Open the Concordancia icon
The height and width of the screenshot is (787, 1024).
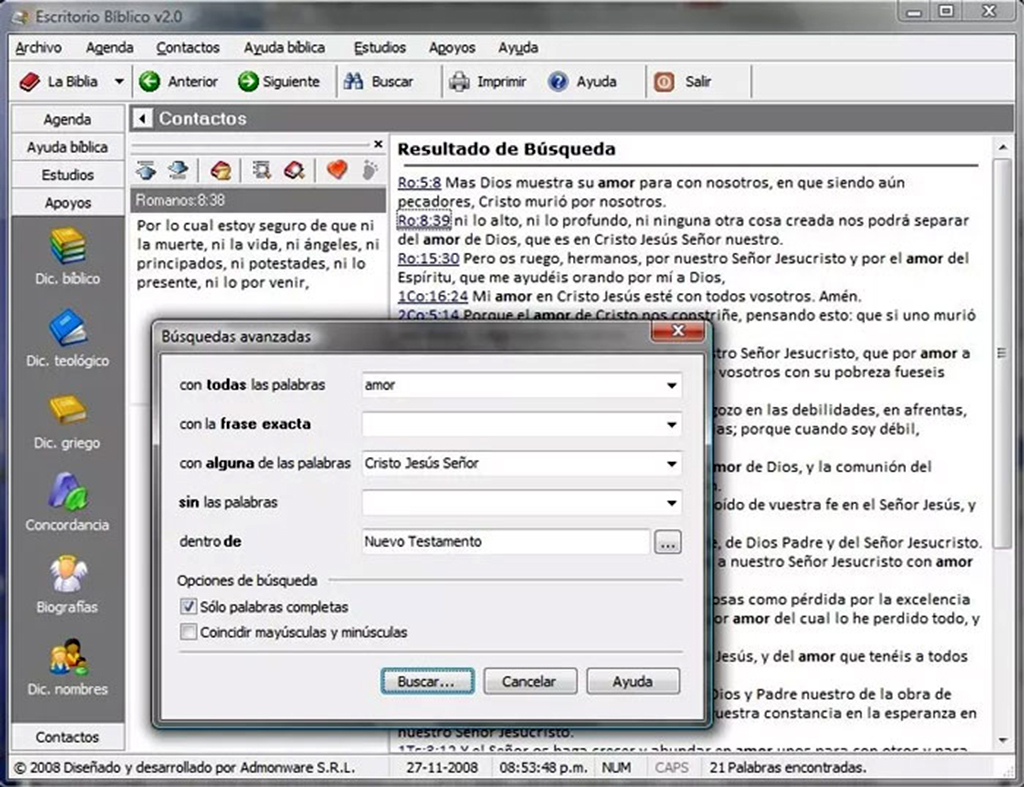(67, 491)
